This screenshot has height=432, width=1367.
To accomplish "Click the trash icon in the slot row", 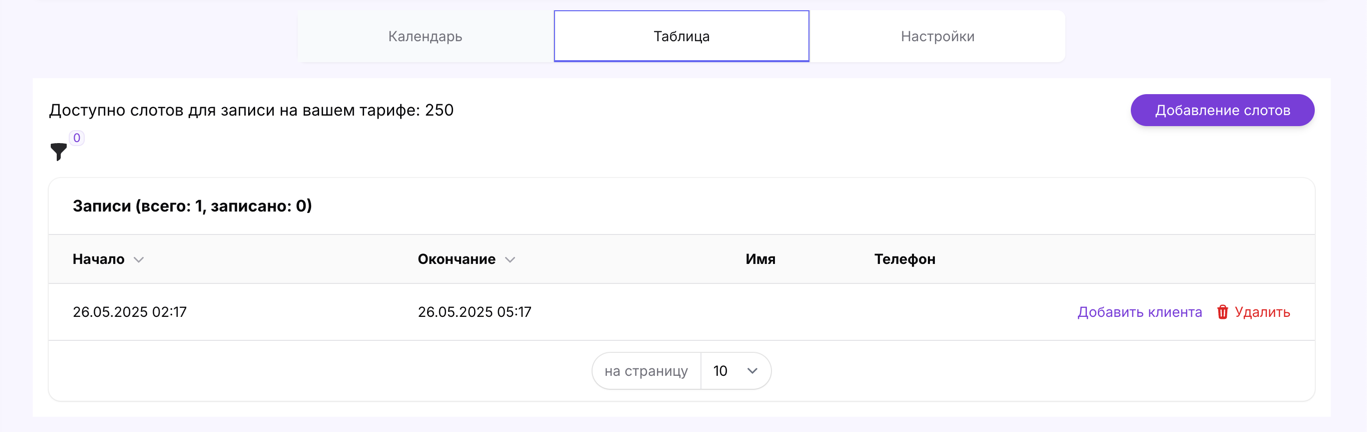I will pos(1222,312).
